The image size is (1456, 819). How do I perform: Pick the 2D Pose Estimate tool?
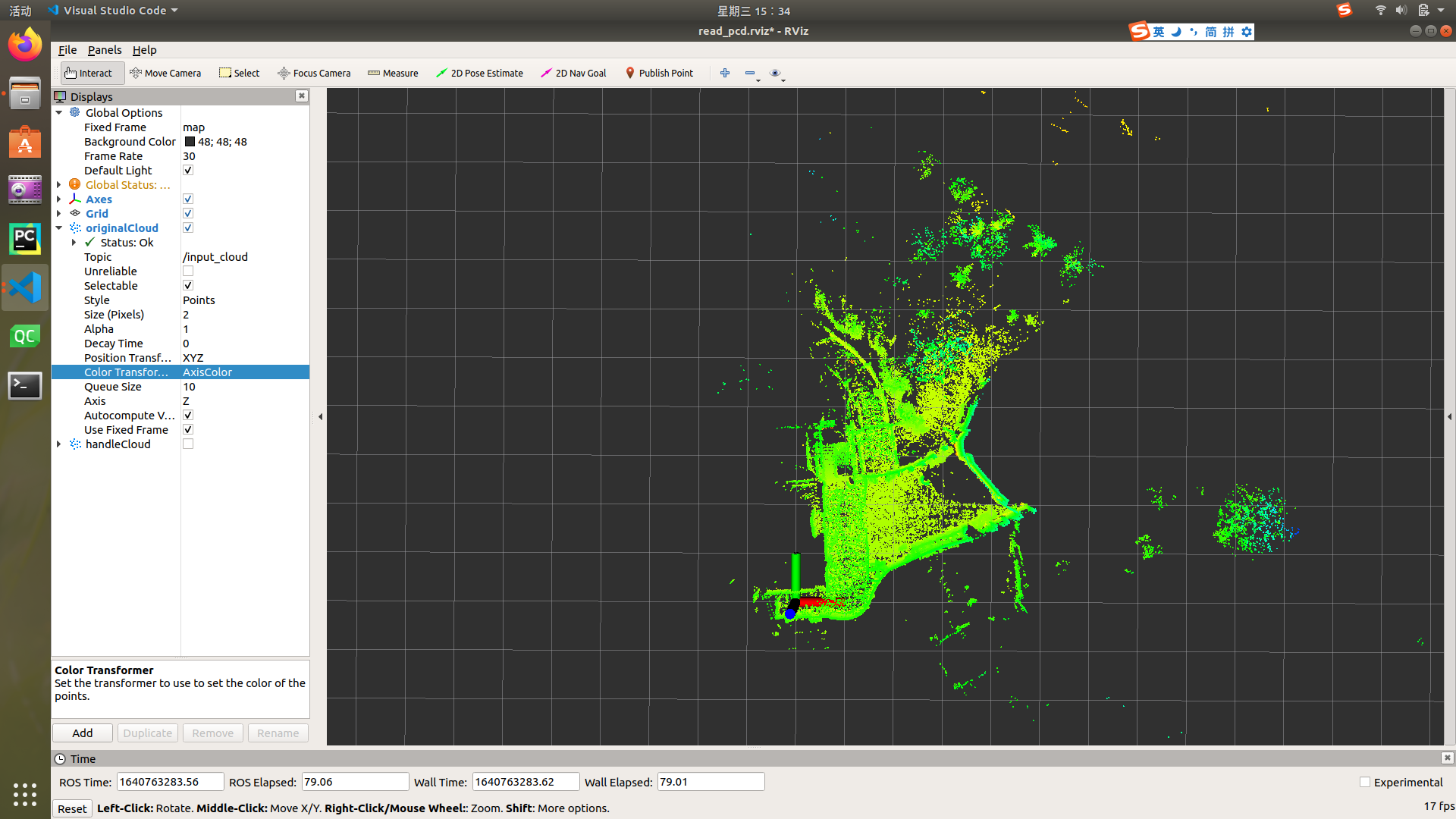479,73
